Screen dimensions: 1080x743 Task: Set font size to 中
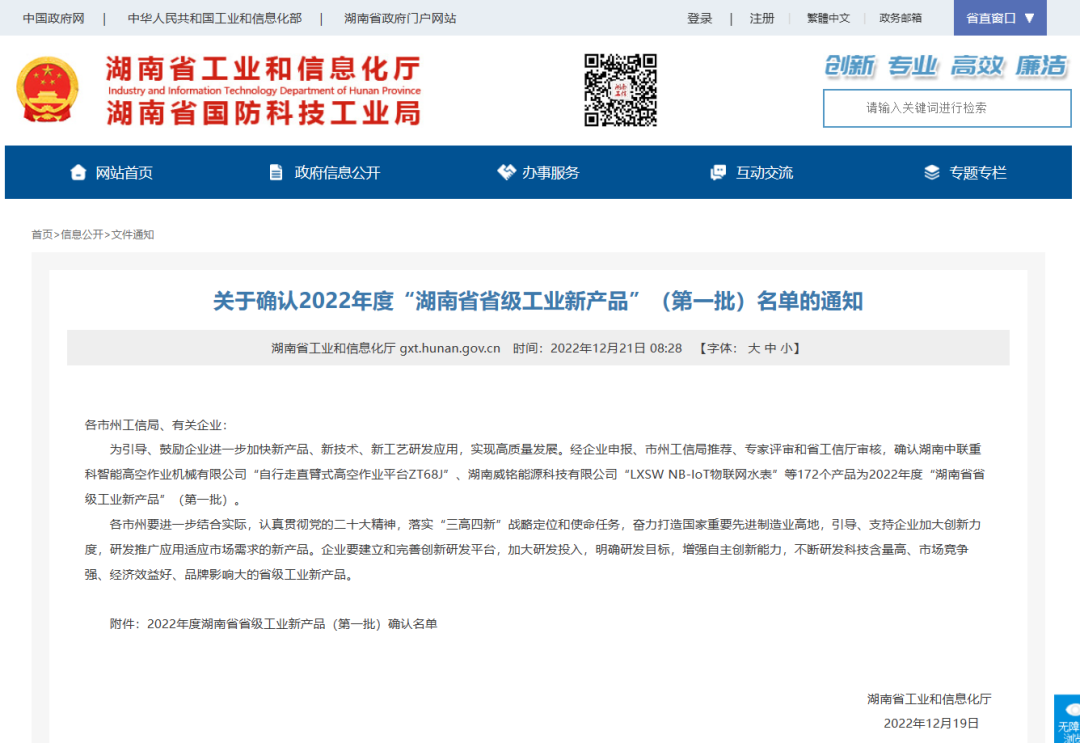770,348
